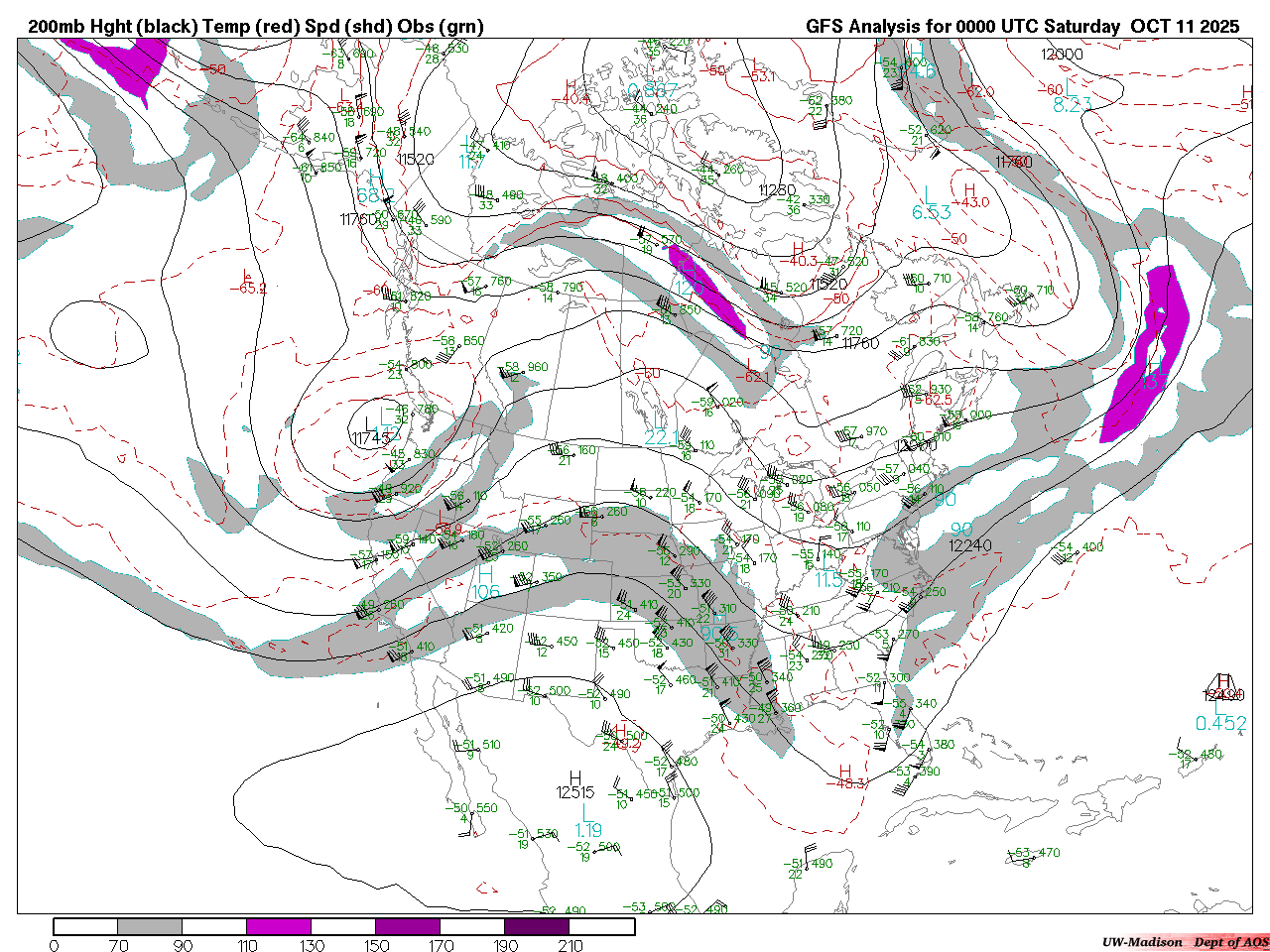Select the 12515 high height label over Mexico
The width and height of the screenshot is (1270, 952).
coord(575,792)
